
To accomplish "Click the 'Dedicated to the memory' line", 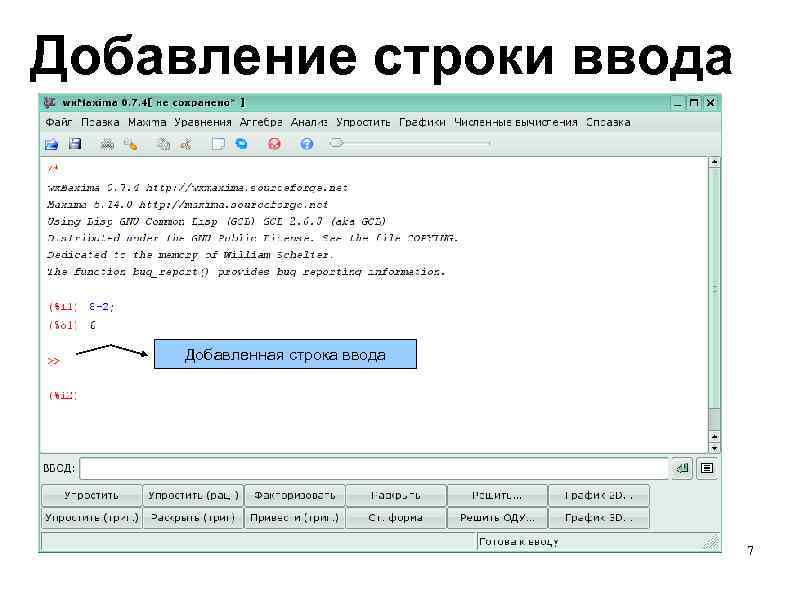I will pyautogui.click(x=190, y=255).
